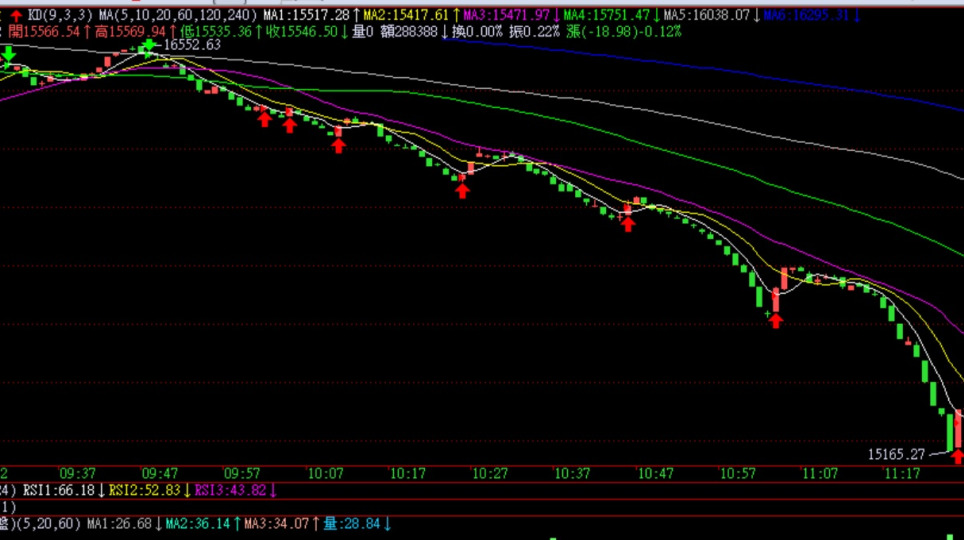Click the red arrow signal near 10:47
964x540 pixels.
pyautogui.click(x=628, y=223)
